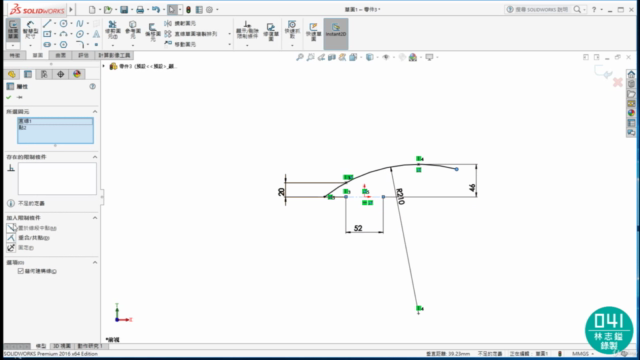640x360 pixels.
Task: Click Linear Sketch Pattern in the ribbon
Action: coord(191,34)
